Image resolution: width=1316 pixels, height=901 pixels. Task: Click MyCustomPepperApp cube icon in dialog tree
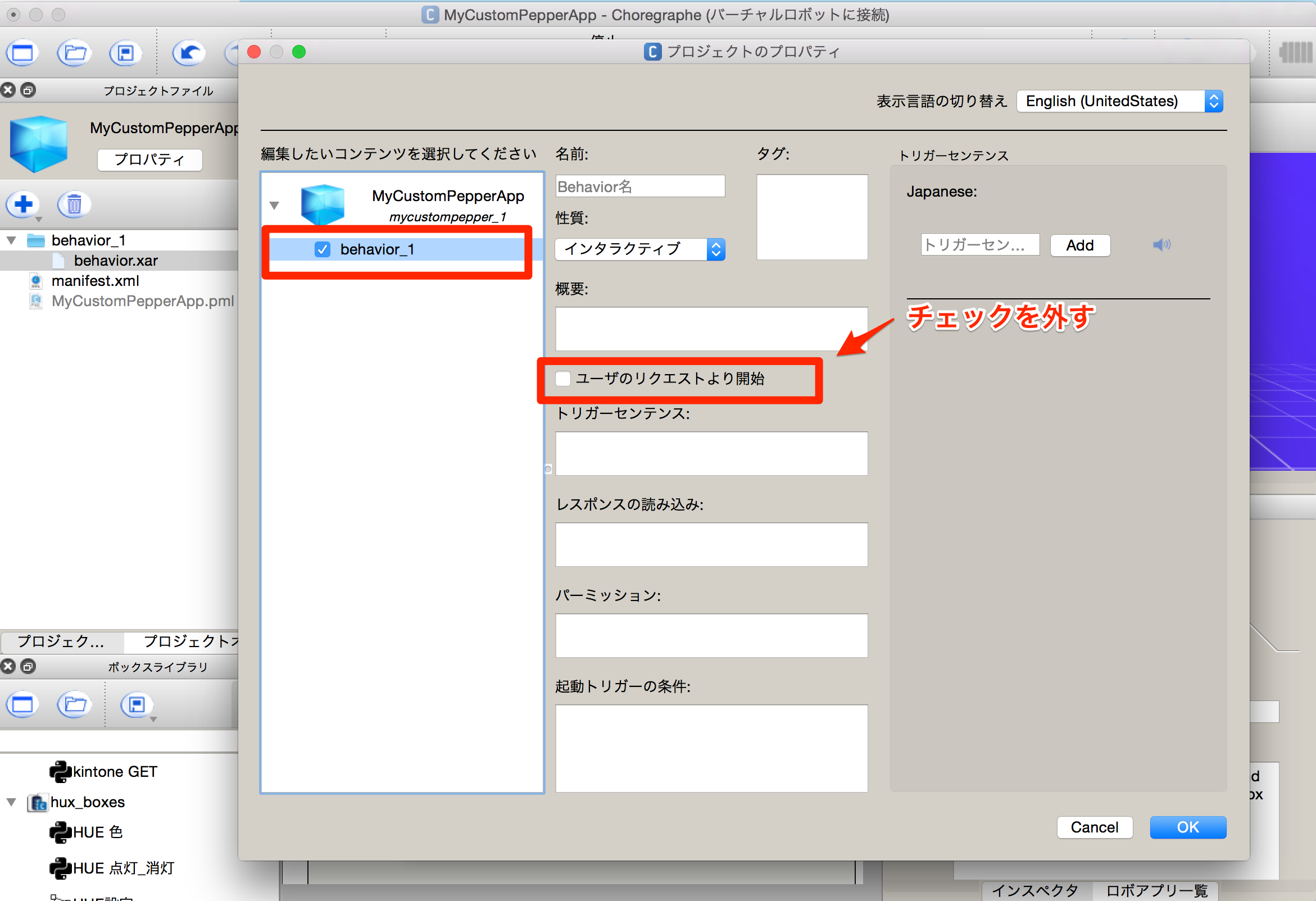pyautogui.click(x=322, y=204)
